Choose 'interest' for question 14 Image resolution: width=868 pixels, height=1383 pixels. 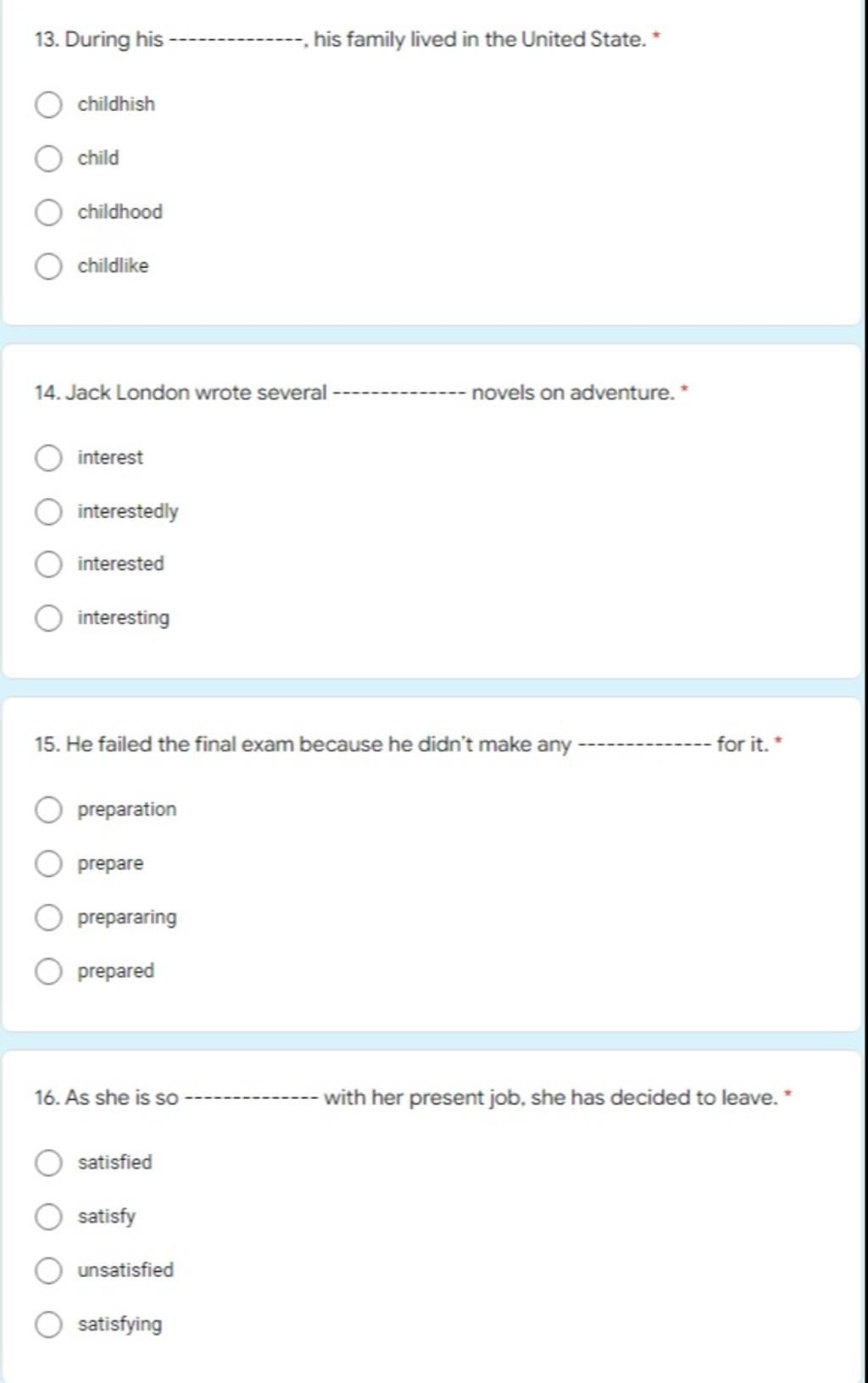tap(48, 458)
